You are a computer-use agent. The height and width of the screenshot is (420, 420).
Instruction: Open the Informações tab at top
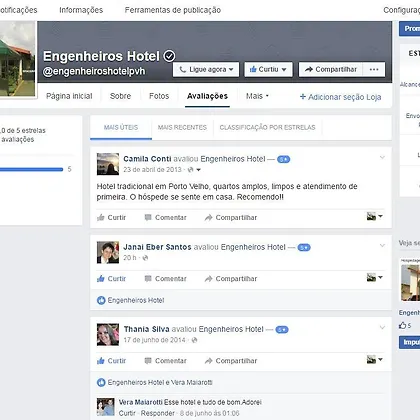tap(81, 10)
